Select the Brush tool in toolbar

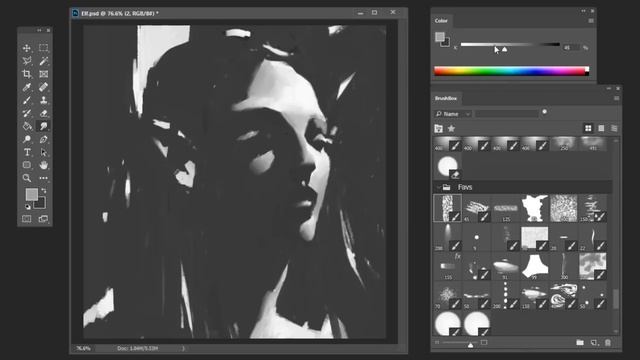pos(27,100)
